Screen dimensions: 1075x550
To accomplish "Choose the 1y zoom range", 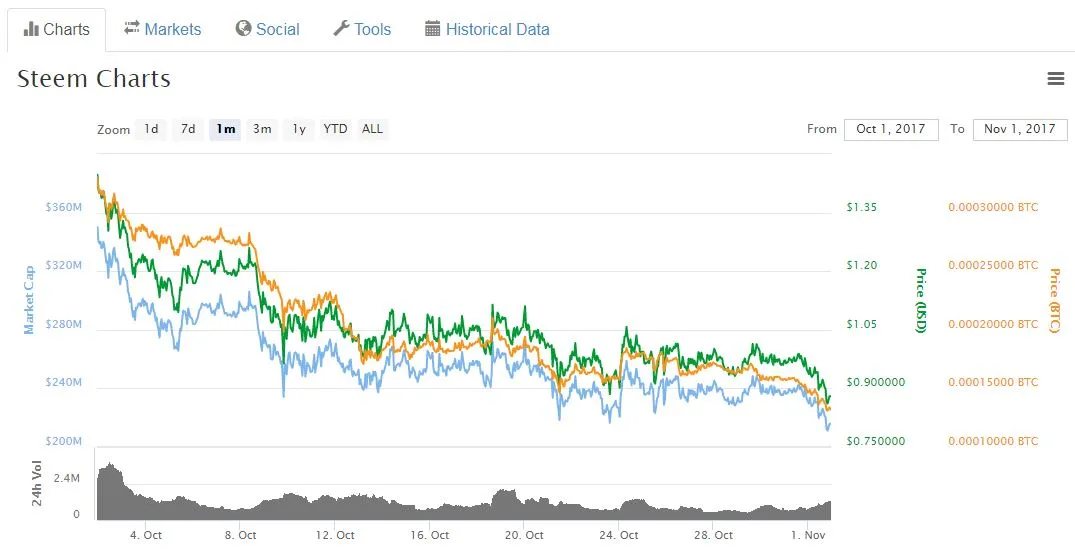I will coord(299,129).
